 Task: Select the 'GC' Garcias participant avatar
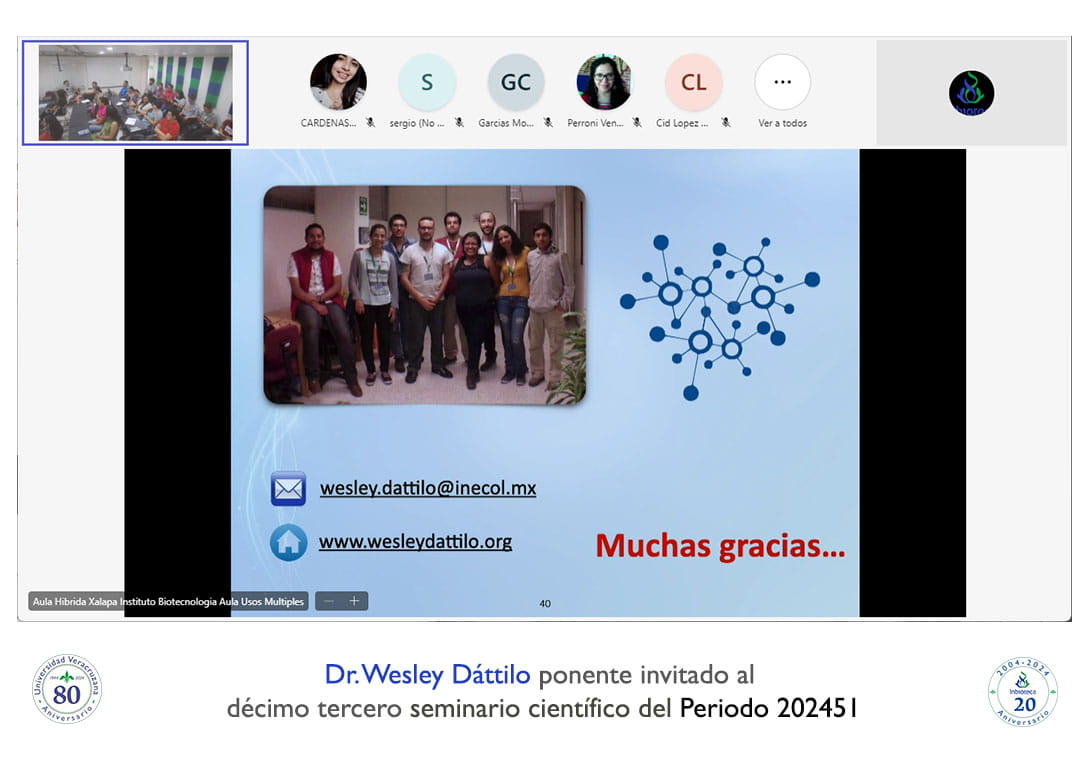516,82
